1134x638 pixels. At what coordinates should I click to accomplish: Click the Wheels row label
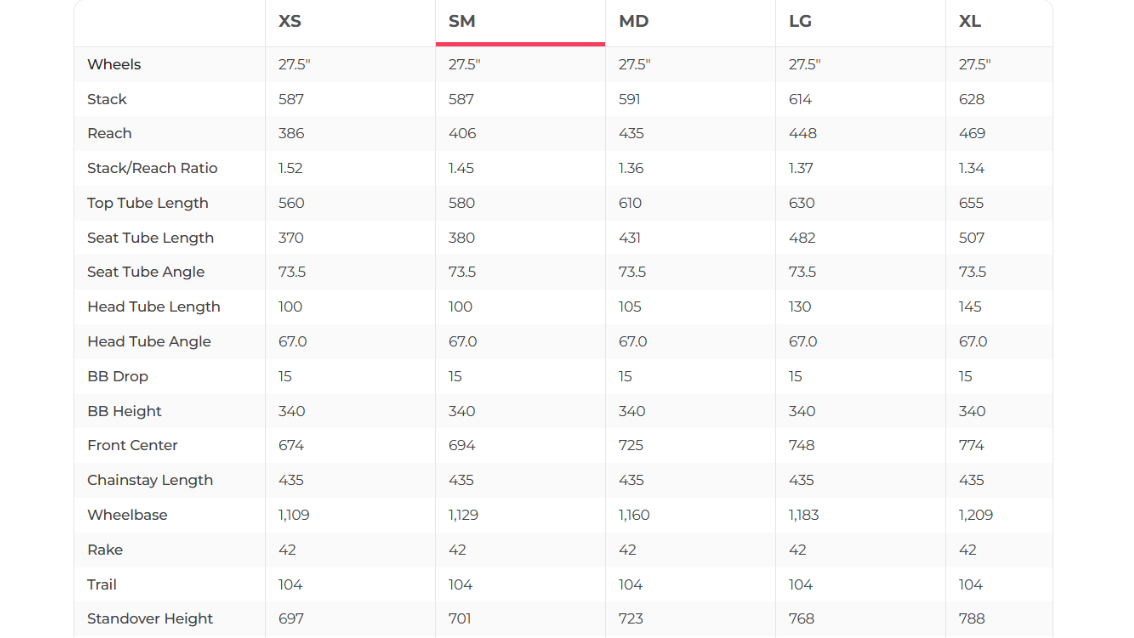click(114, 64)
